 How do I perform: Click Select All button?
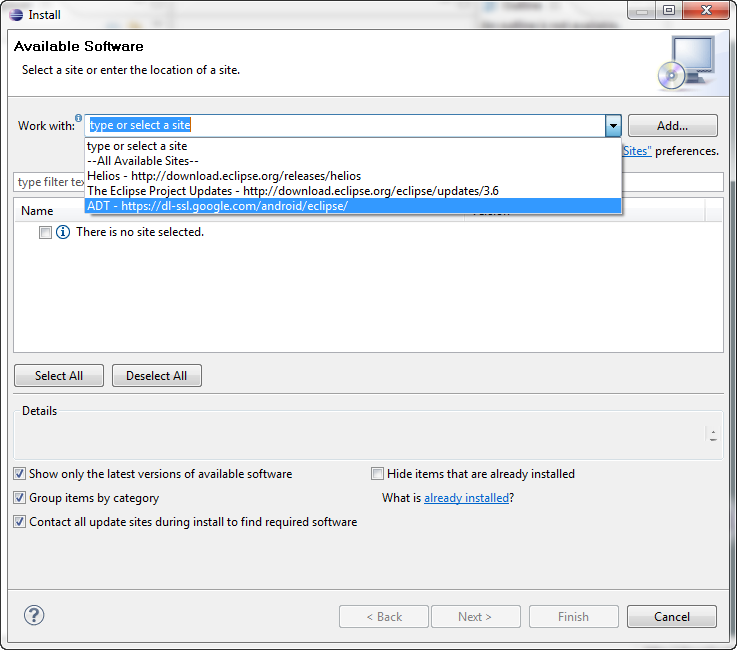tap(59, 376)
